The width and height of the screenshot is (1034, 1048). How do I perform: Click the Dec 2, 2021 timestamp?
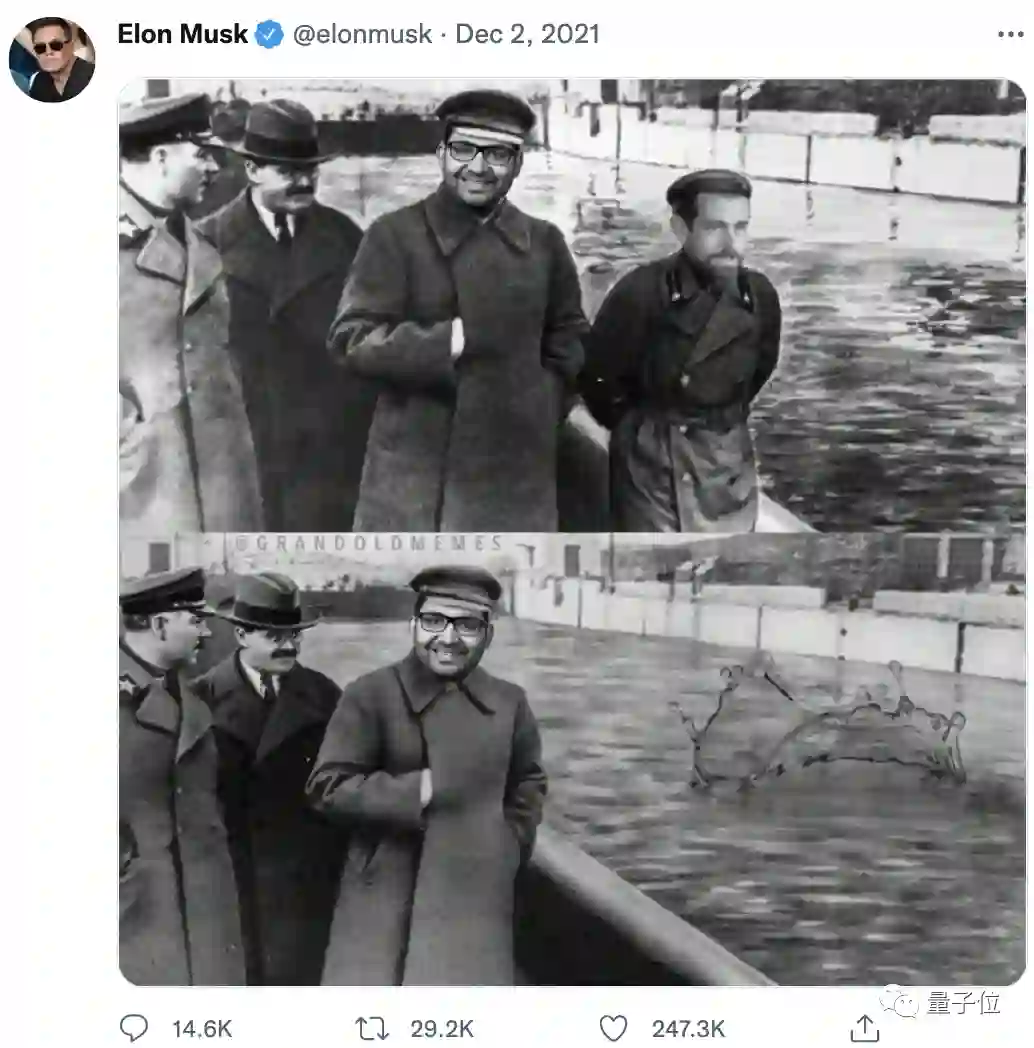[527, 35]
